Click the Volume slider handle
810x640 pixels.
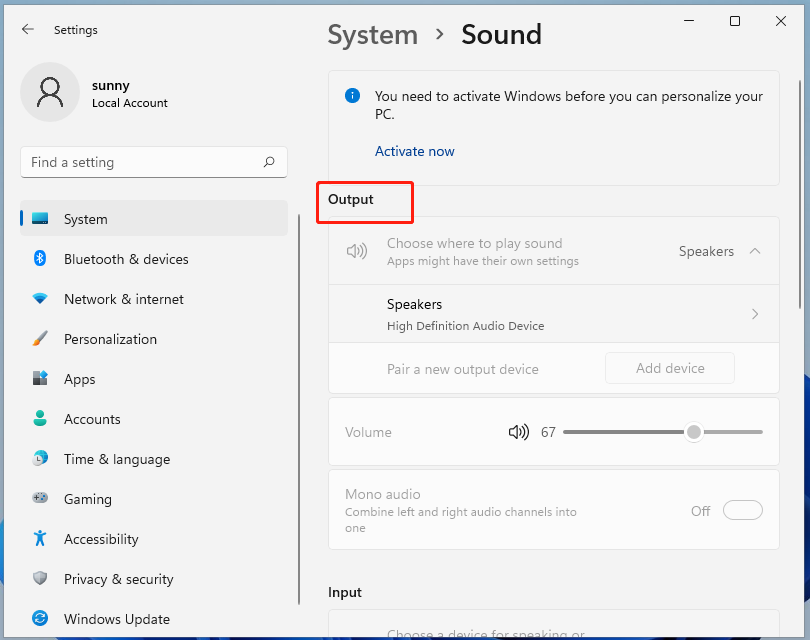[x=693, y=432]
